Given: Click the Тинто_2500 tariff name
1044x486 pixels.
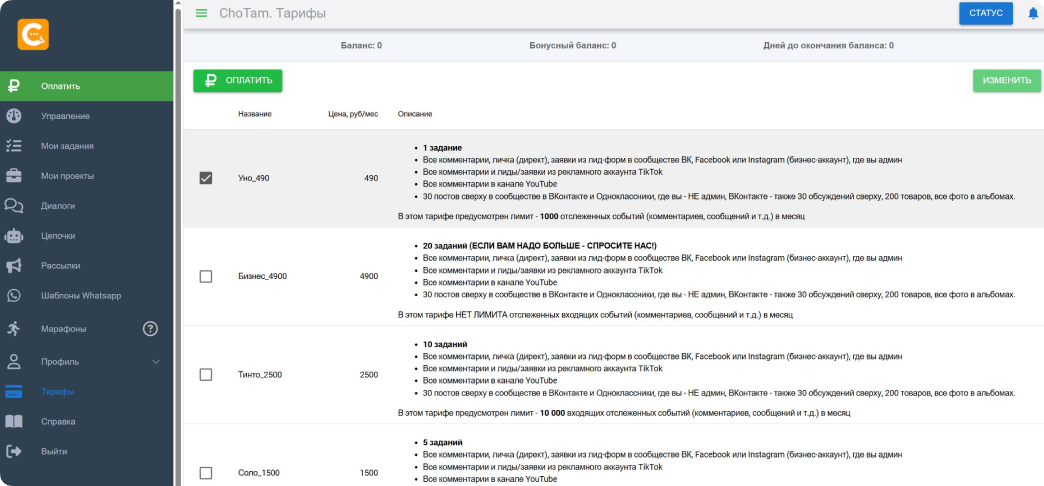Looking at the screenshot, I should 260,375.
